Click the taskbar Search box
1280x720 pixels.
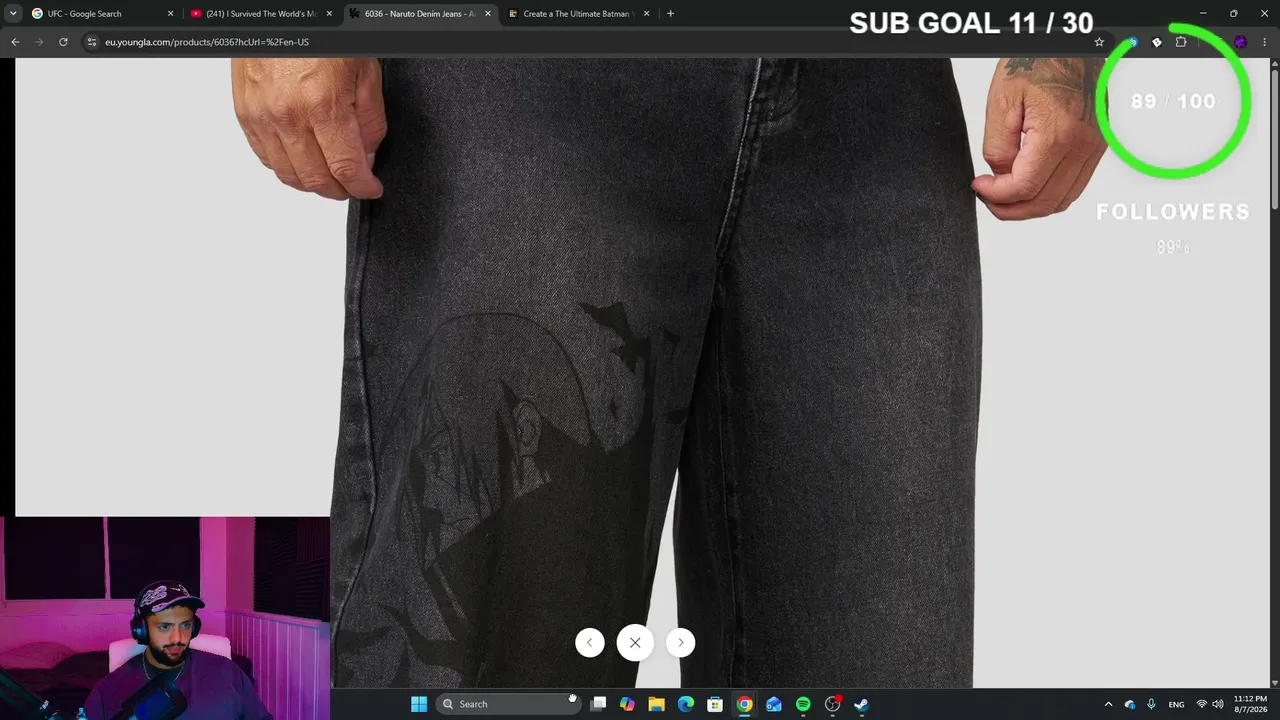508,704
